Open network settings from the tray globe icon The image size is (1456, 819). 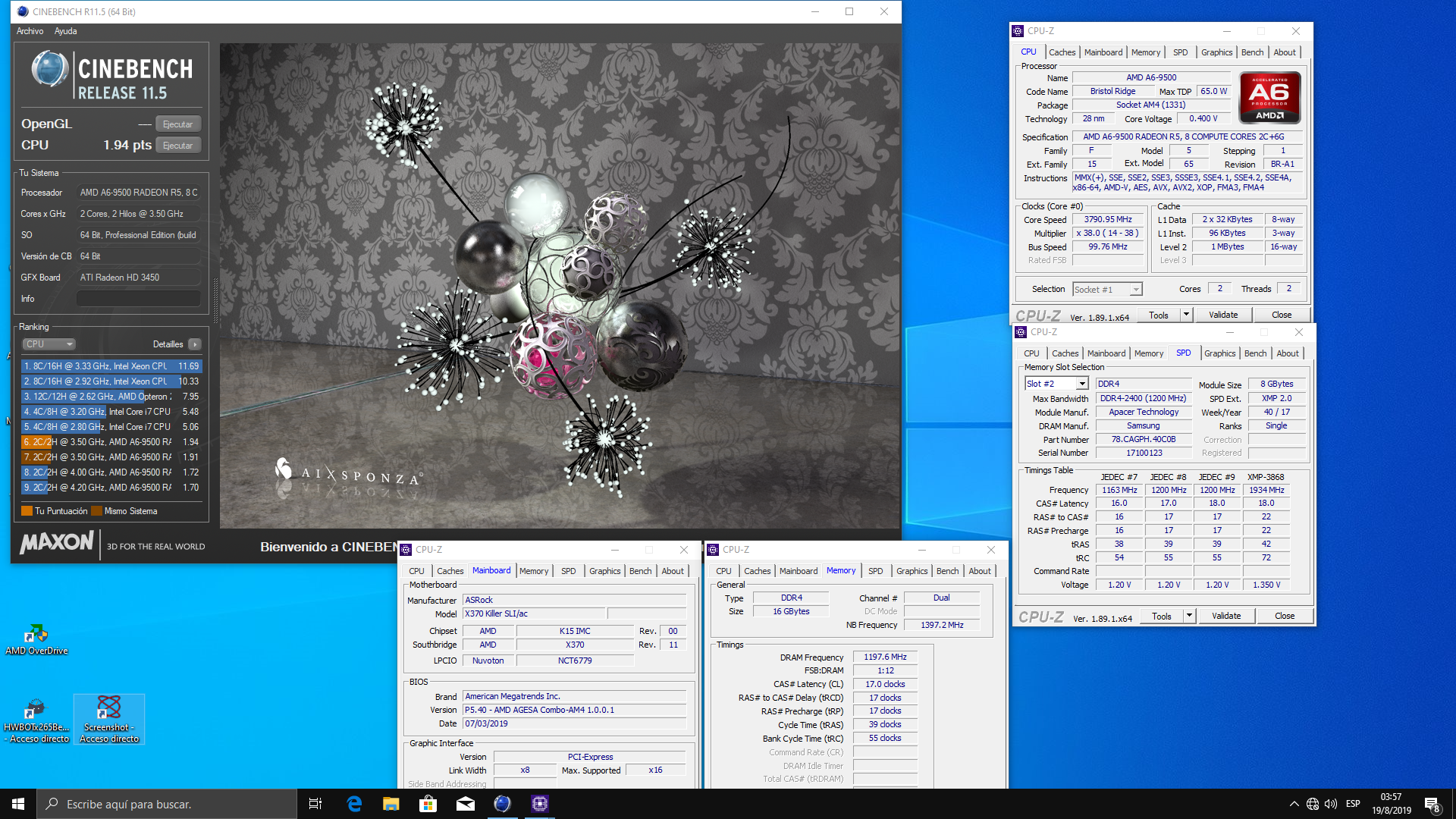tap(1313, 804)
